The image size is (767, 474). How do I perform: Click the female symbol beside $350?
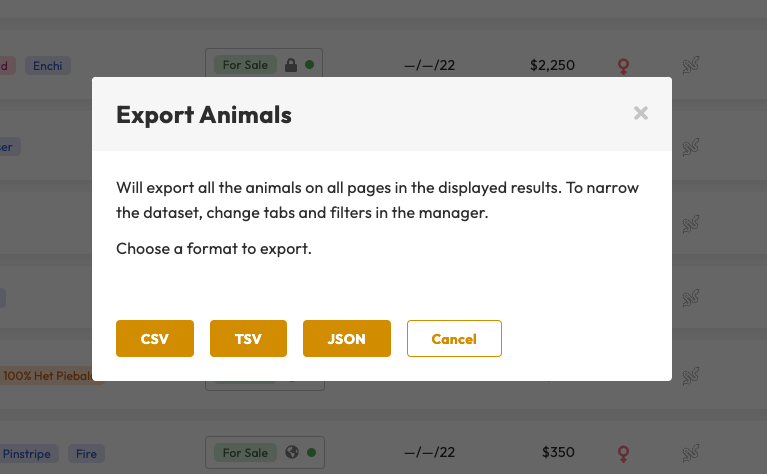(624, 453)
